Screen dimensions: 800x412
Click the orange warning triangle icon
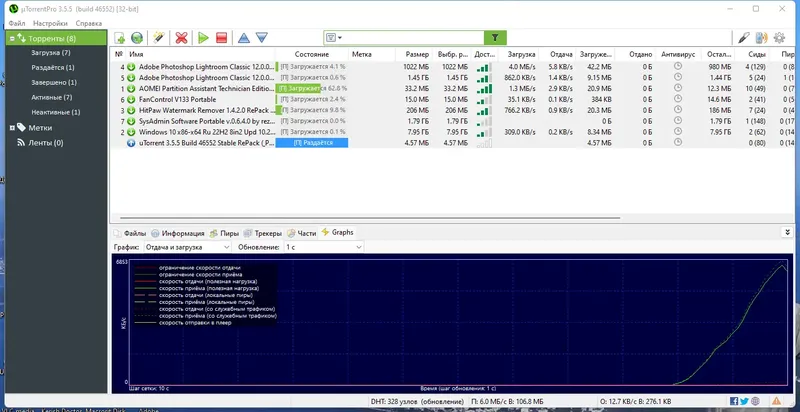pyautogui.click(x=777, y=401)
